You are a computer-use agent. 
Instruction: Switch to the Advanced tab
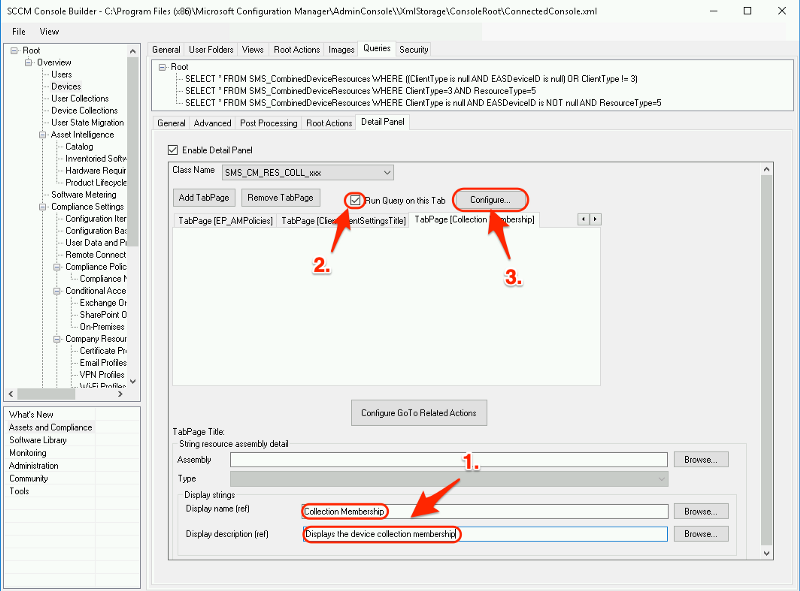pos(212,122)
